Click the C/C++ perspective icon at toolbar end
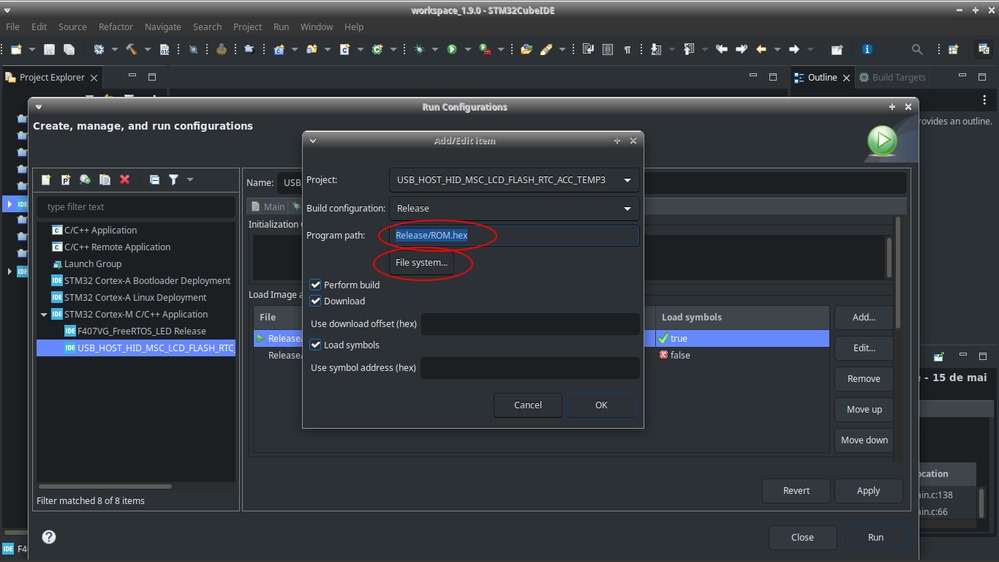Image resolution: width=999 pixels, height=562 pixels. 983,49
